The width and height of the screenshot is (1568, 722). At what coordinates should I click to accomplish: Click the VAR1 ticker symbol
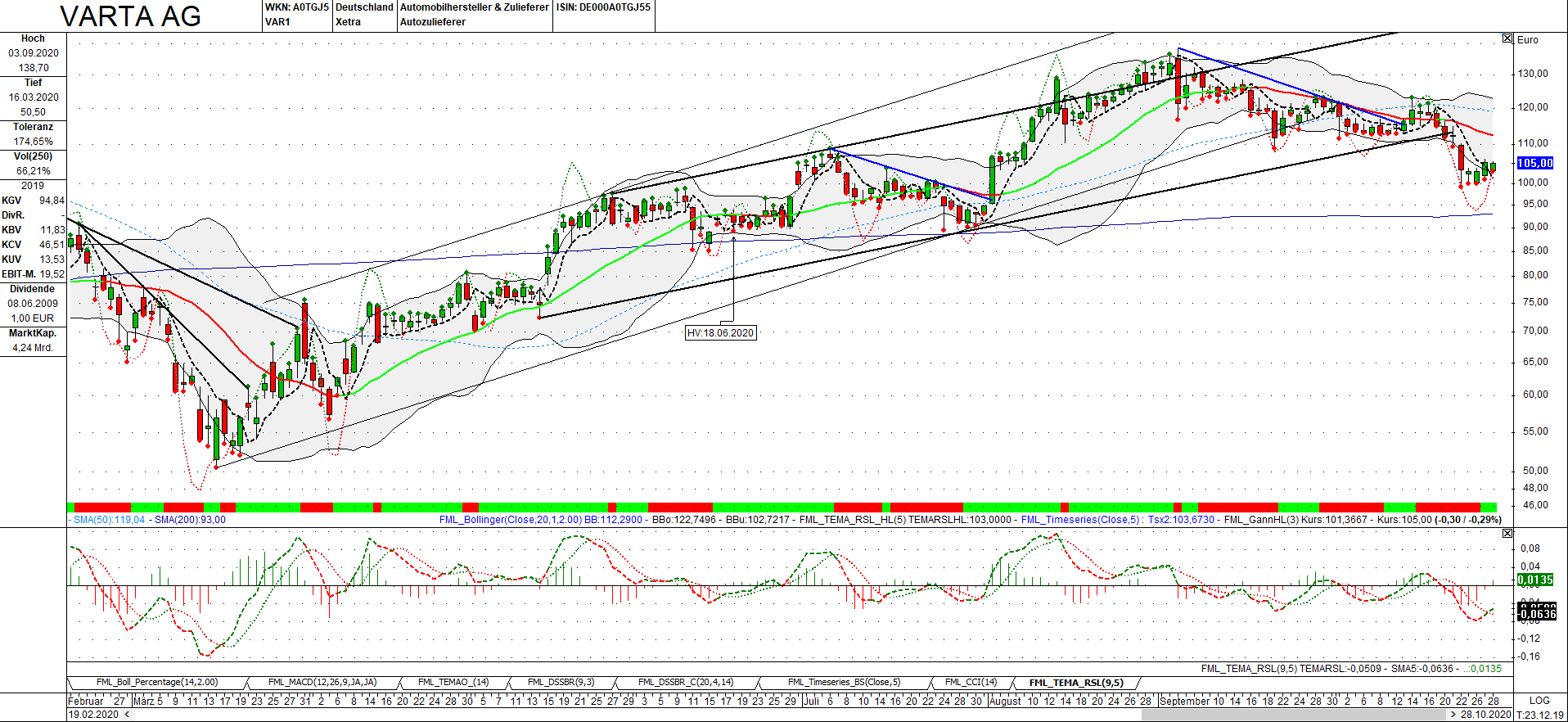[x=277, y=22]
